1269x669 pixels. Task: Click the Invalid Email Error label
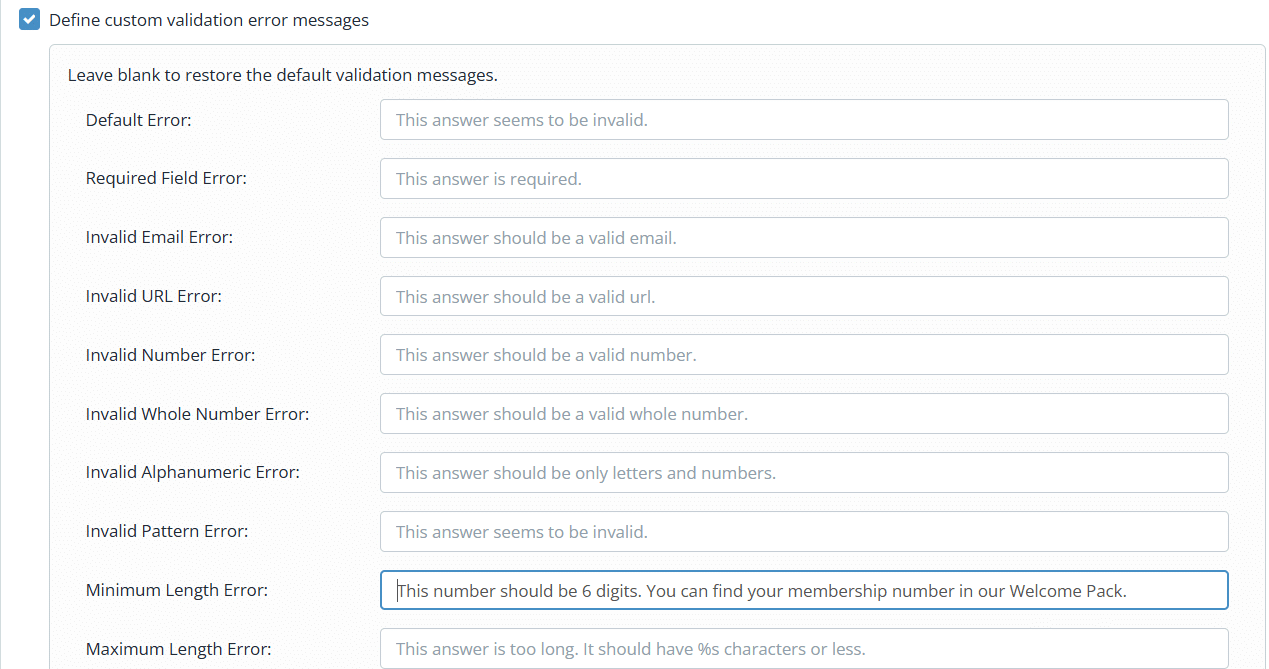(159, 237)
